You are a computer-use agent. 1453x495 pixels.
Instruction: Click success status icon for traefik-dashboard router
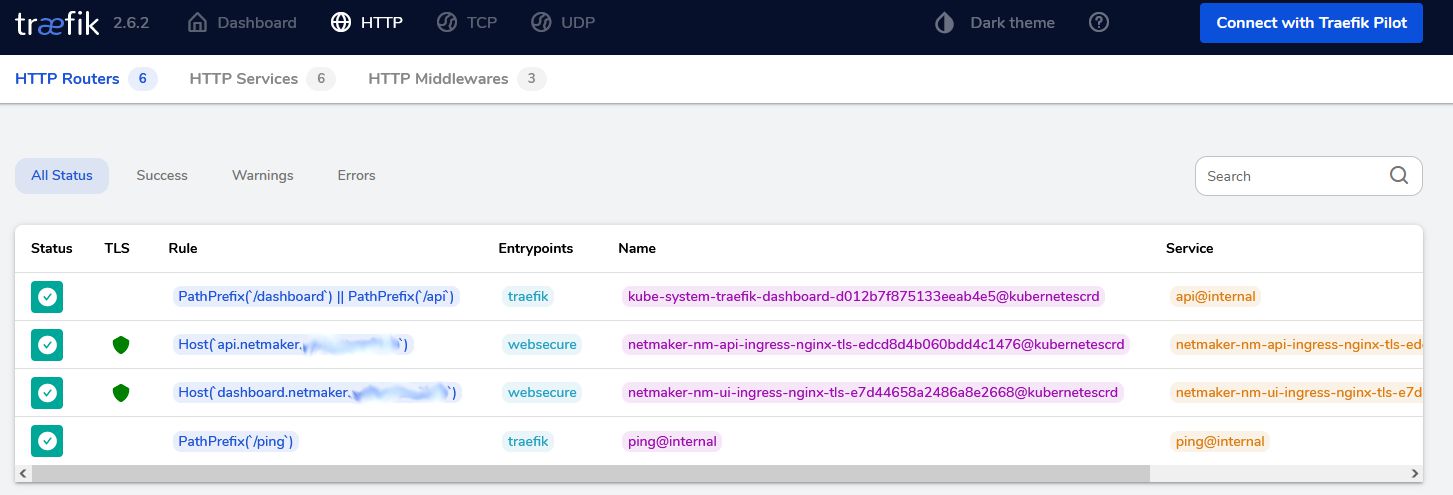click(x=47, y=296)
